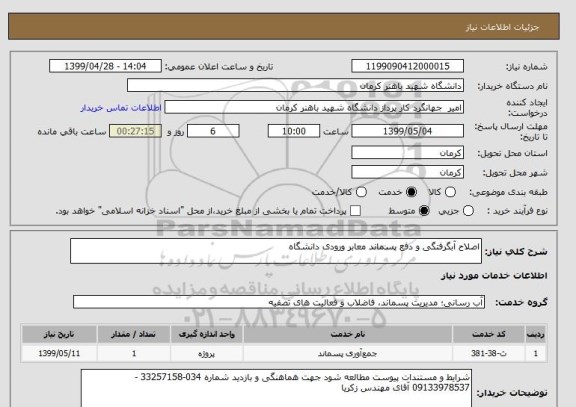
Task: Select the کالا radio button
Action: [x=450, y=192]
